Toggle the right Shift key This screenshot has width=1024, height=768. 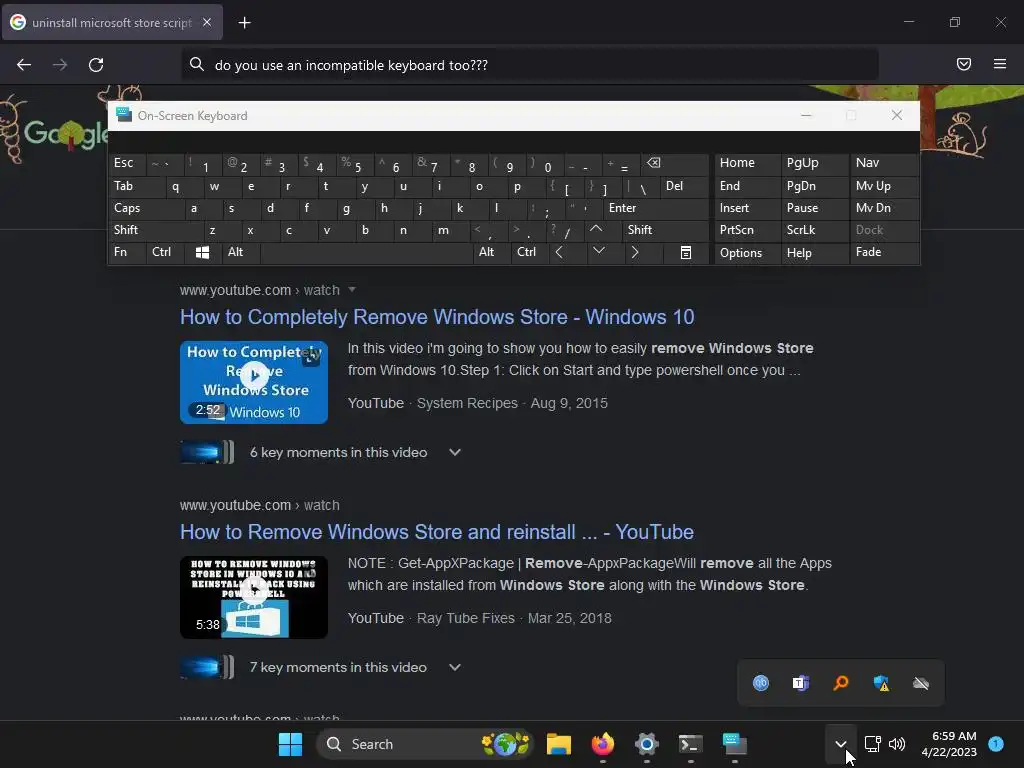point(665,230)
